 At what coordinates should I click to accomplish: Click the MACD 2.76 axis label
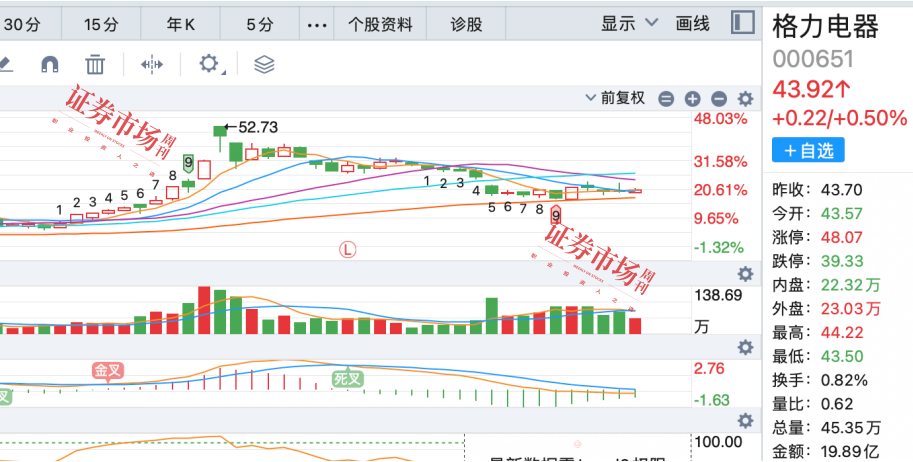pyautogui.click(x=709, y=368)
